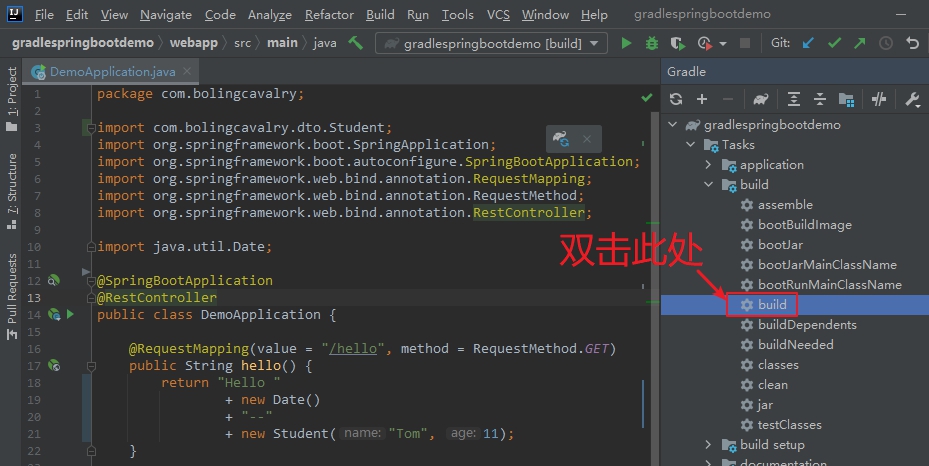Open the Build menu
929x466 pixels.
click(x=380, y=14)
